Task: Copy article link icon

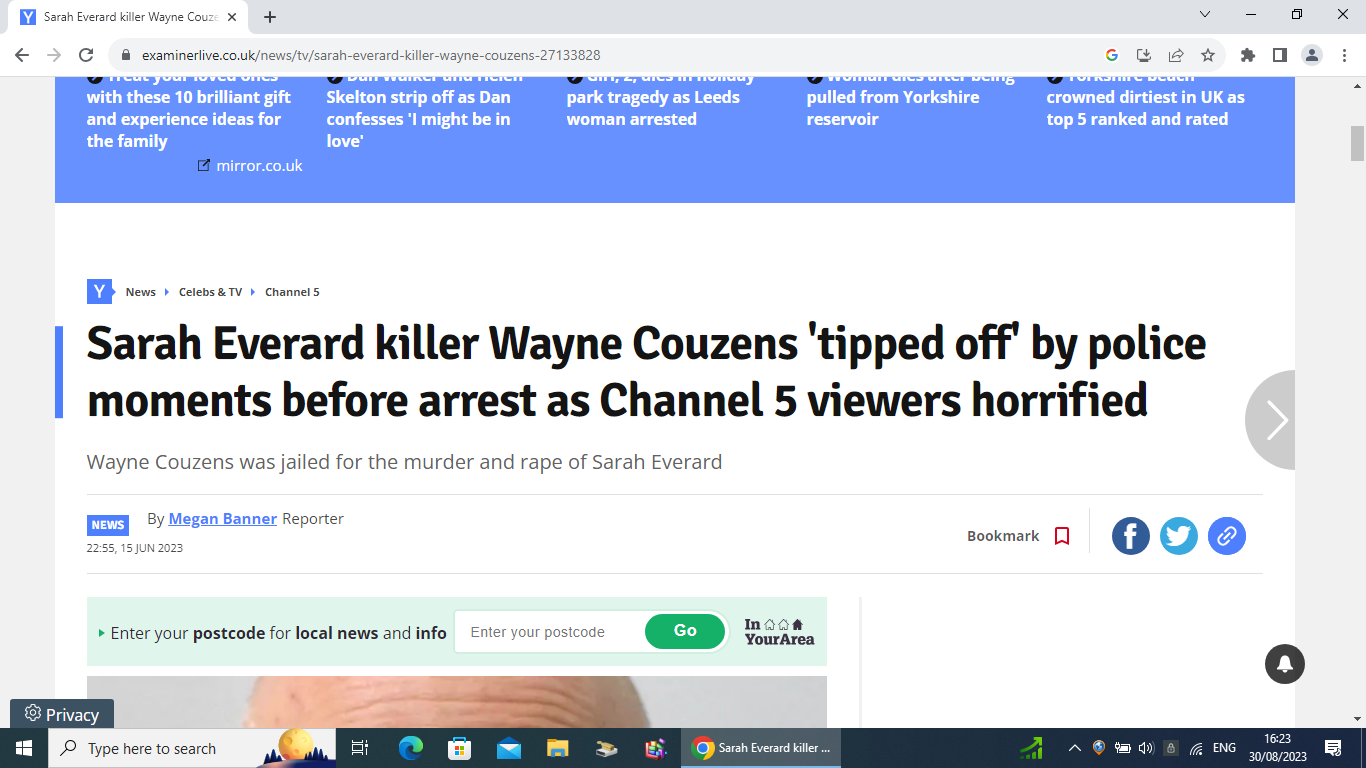Action: 1227,536
